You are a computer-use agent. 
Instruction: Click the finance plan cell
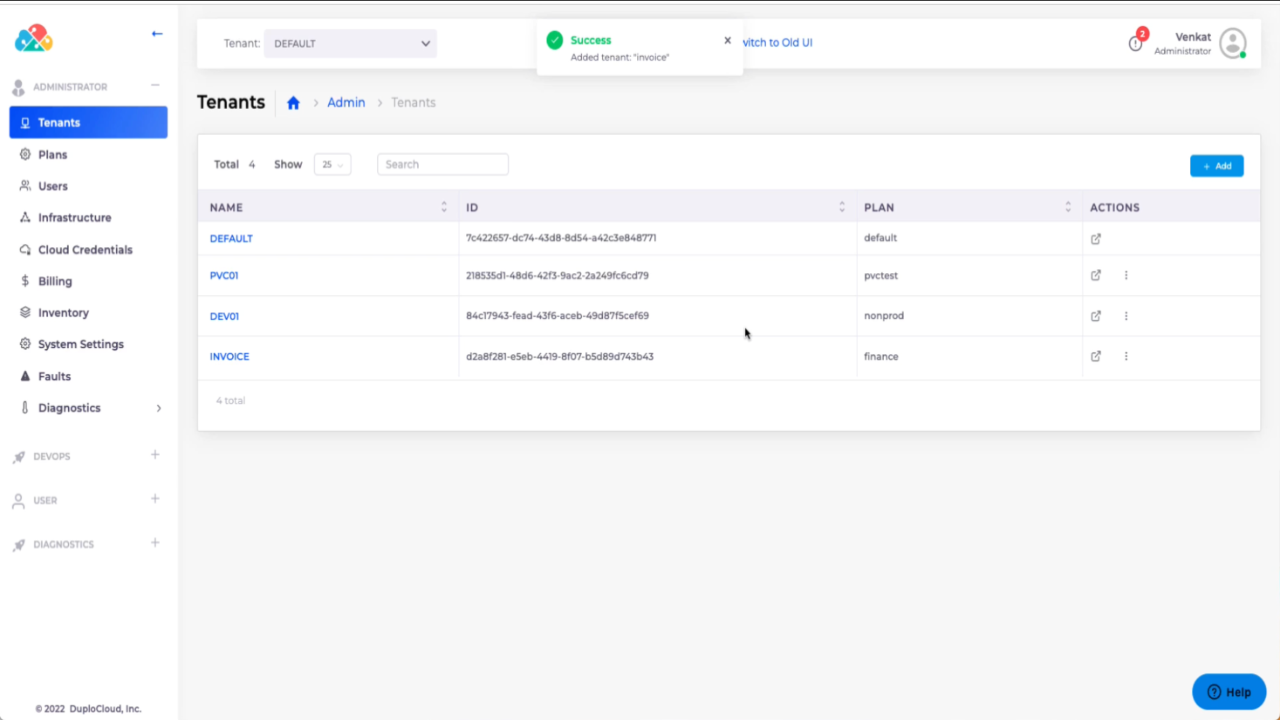click(x=881, y=356)
